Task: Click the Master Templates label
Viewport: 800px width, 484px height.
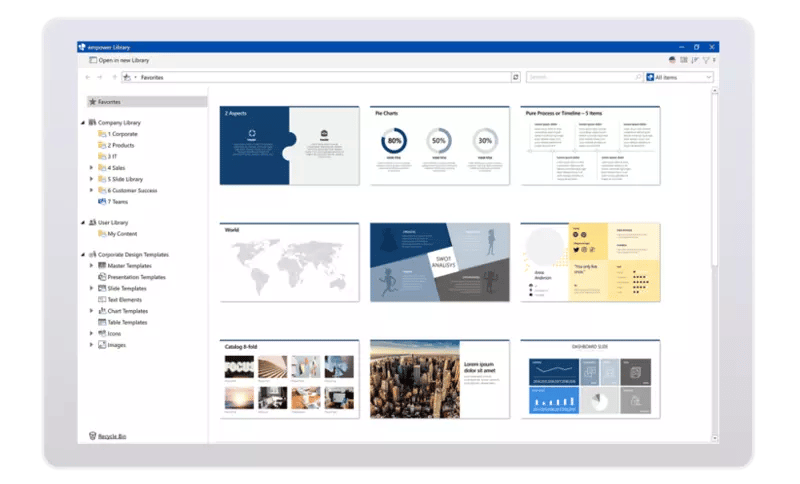Action: click(x=130, y=265)
